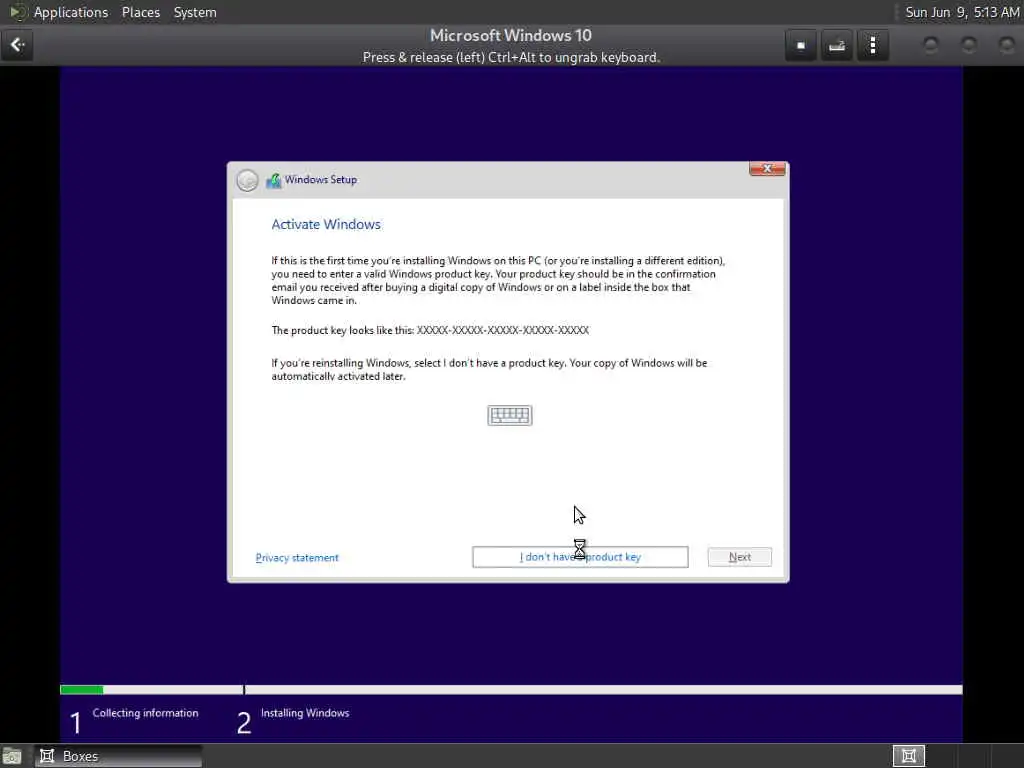The image size is (1024, 768).
Task: Click 'I don't have a product key'
Action: pos(580,557)
